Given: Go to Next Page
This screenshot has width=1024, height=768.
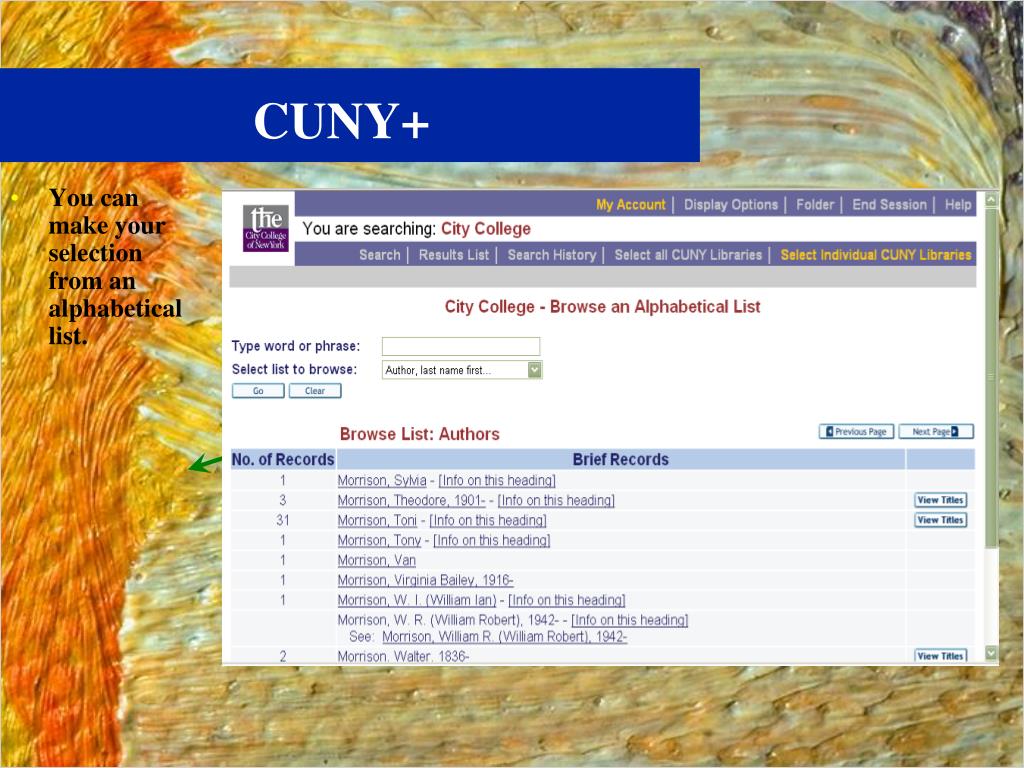Looking at the screenshot, I should 936,432.
